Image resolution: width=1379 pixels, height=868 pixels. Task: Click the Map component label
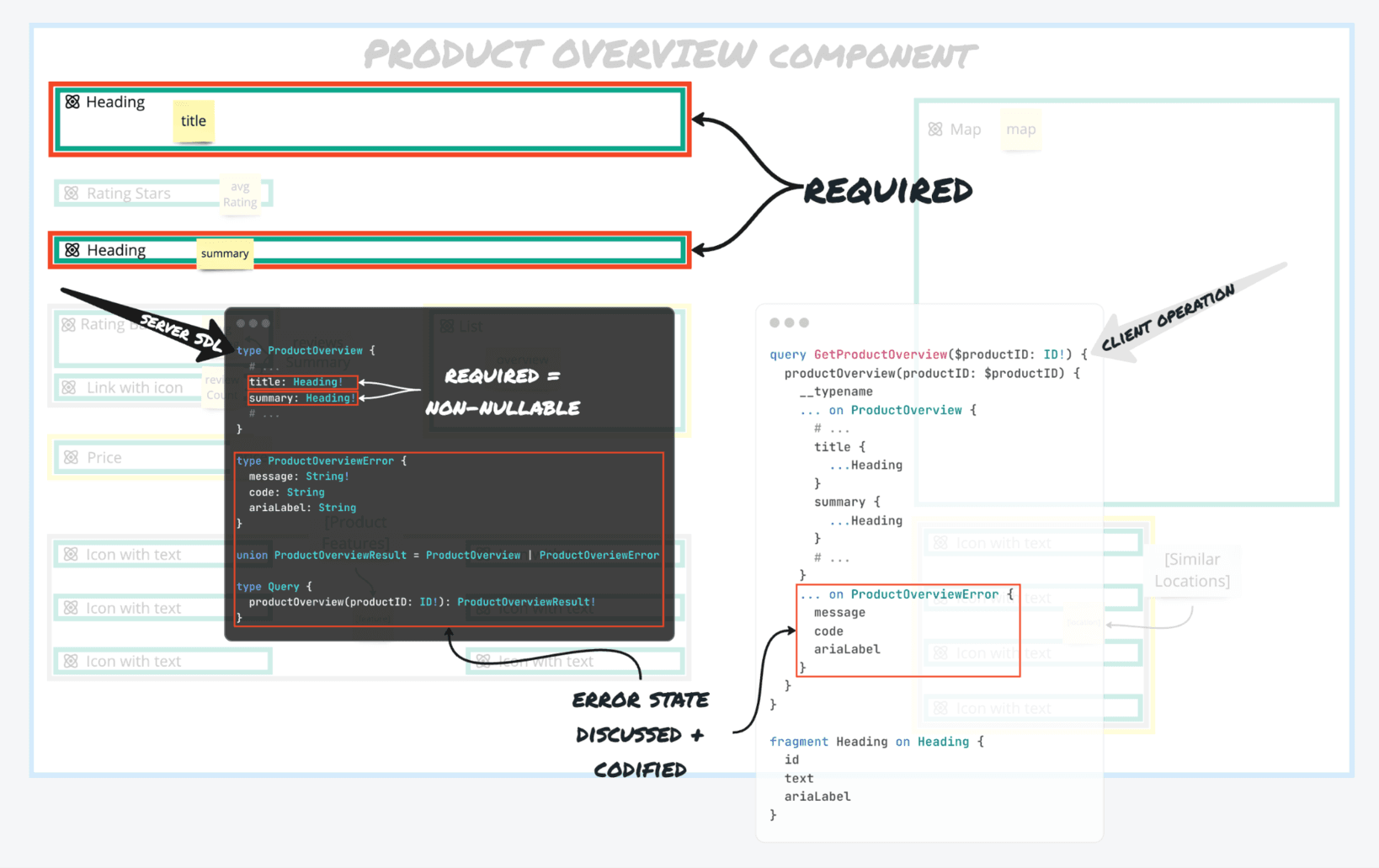[966, 129]
